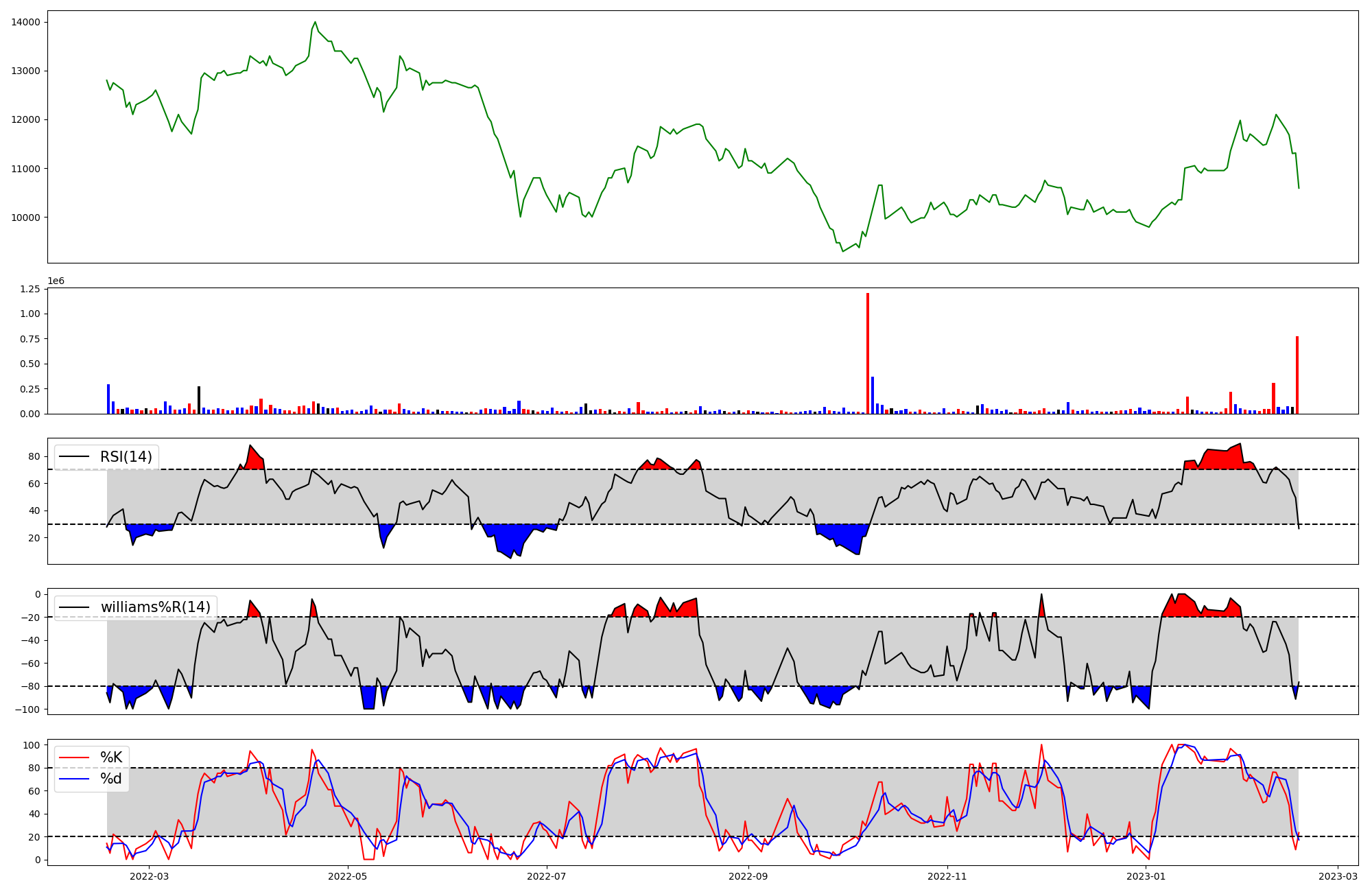Click the lowest point of green price line

pyautogui.click(x=843, y=250)
